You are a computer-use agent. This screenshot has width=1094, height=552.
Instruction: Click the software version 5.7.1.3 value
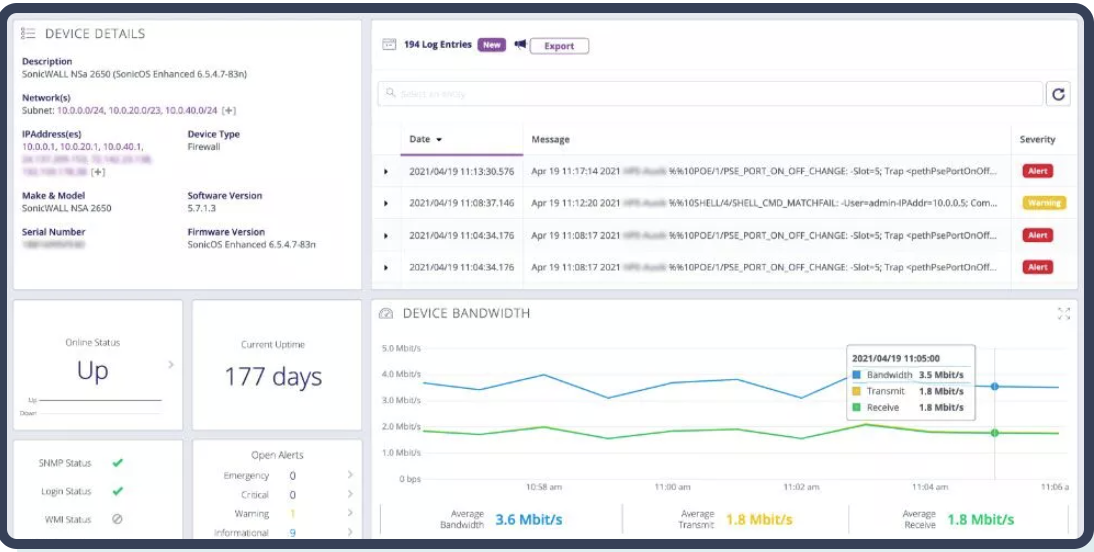tap(202, 208)
